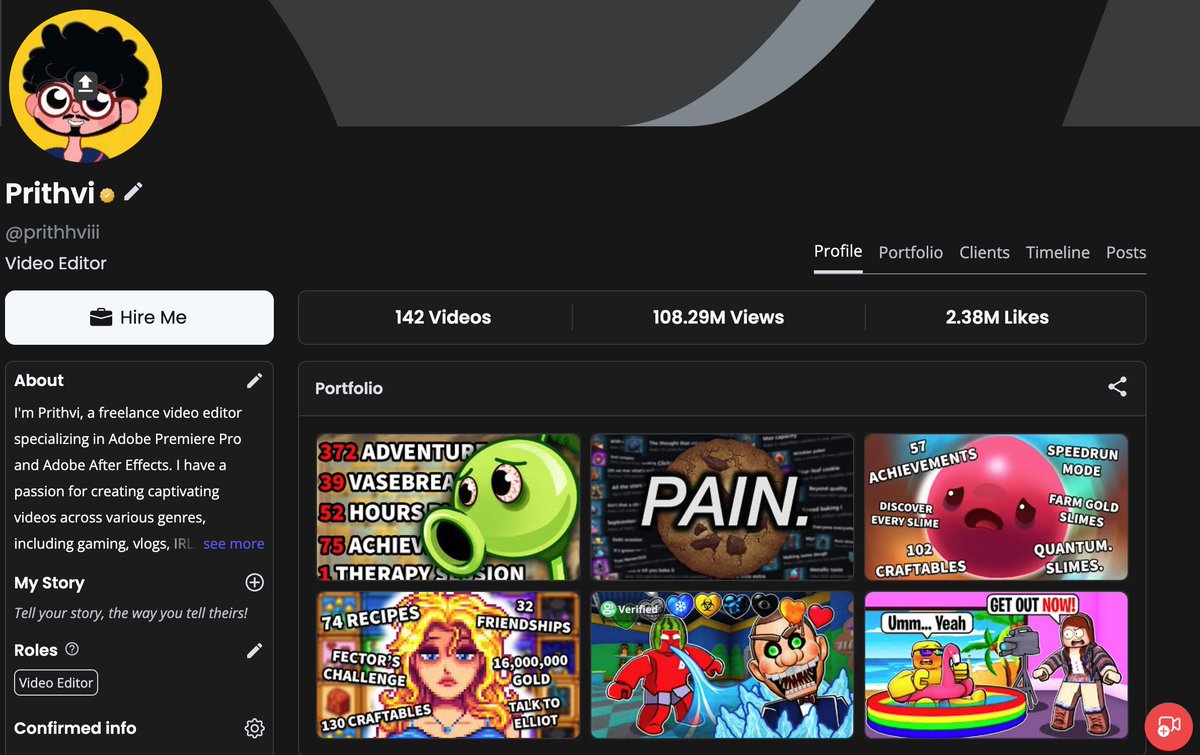Edit the name with the pencil beside Prithvi
The width and height of the screenshot is (1200, 755).
[x=133, y=191]
